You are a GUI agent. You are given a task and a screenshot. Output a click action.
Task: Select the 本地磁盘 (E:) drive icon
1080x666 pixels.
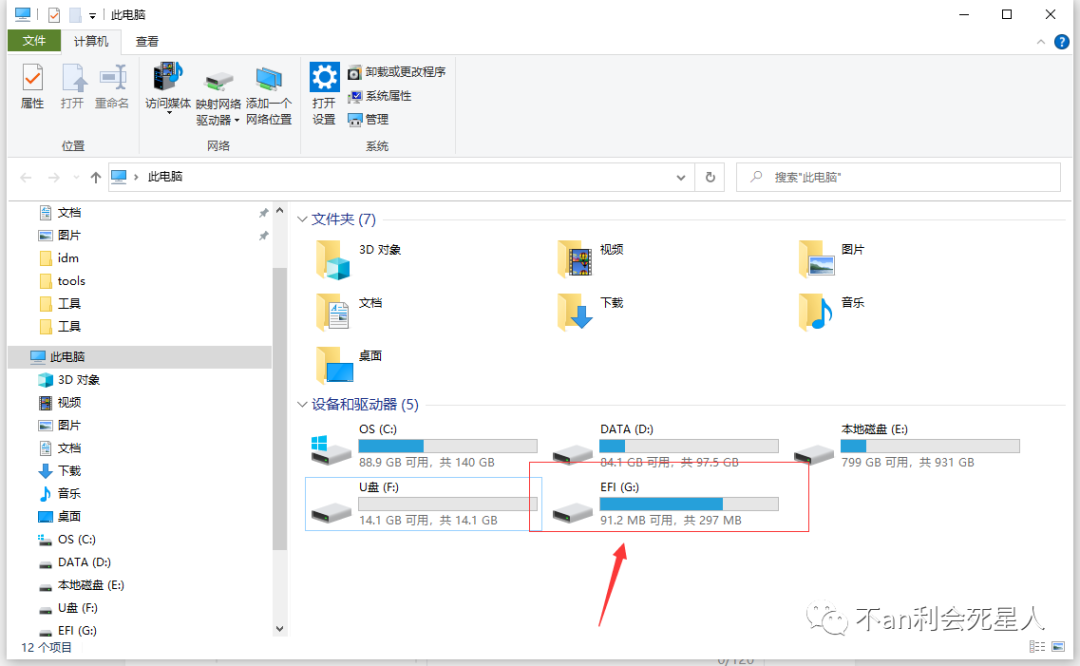813,454
